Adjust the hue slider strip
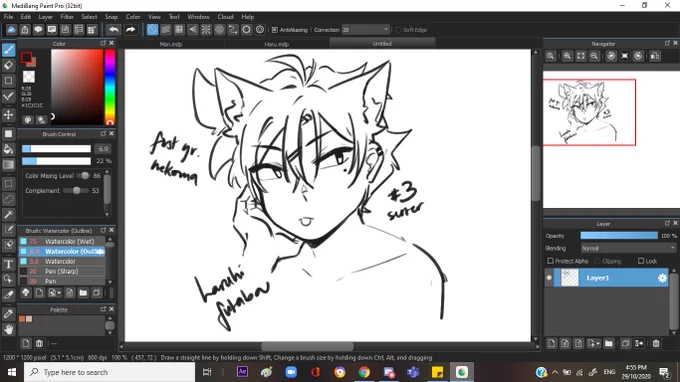This screenshot has width=680, height=382. point(110,87)
